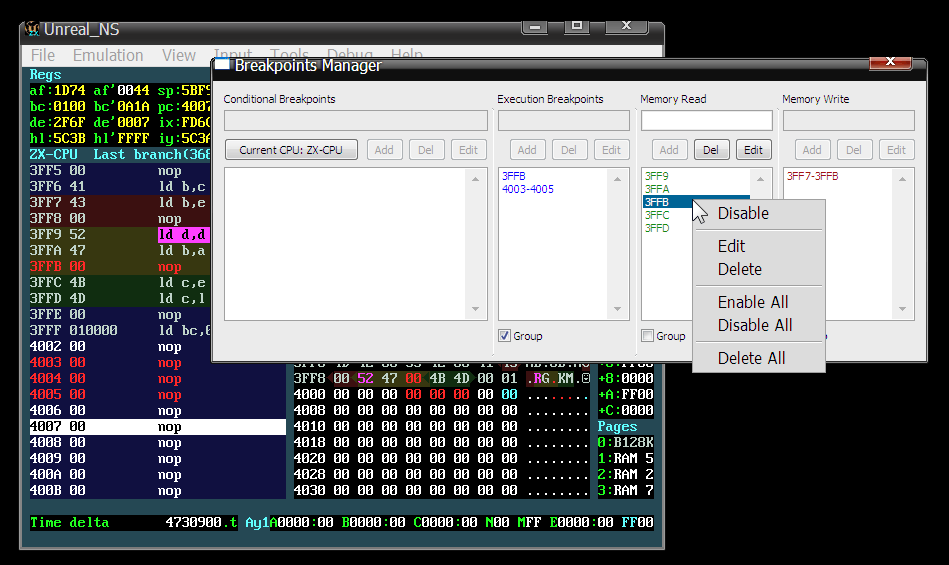The image size is (949, 565).
Task: Click scroll down arrow in Memory Write list
Action: 902,309
